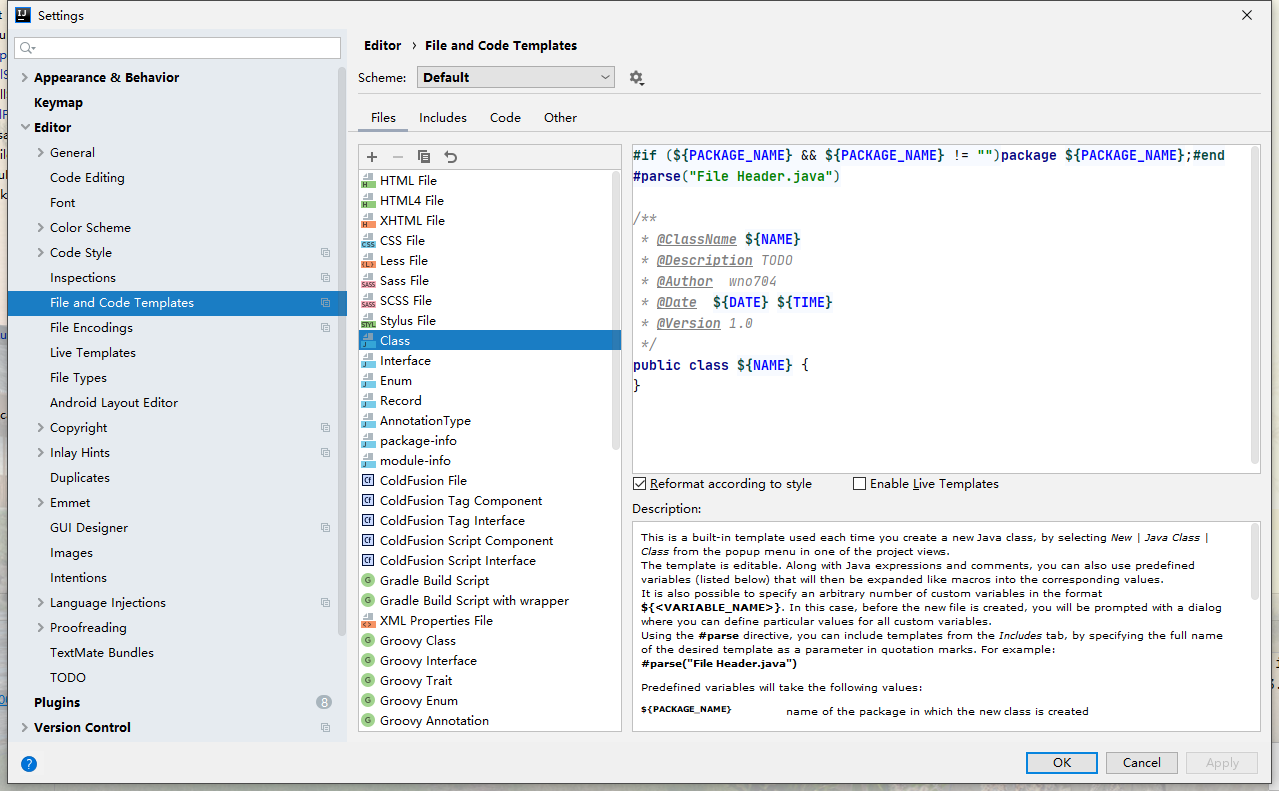Click the help question mark icon
Viewport: 1279px width, 791px height.
(29, 764)
